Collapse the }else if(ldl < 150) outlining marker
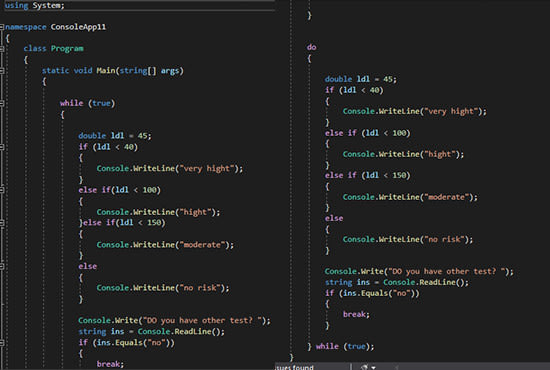 [x=2, y=223]
